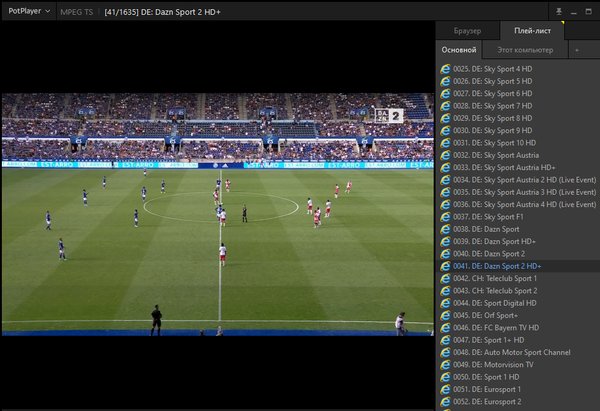Add a new playlist with the plus button
600x411 pixels.
576,49
